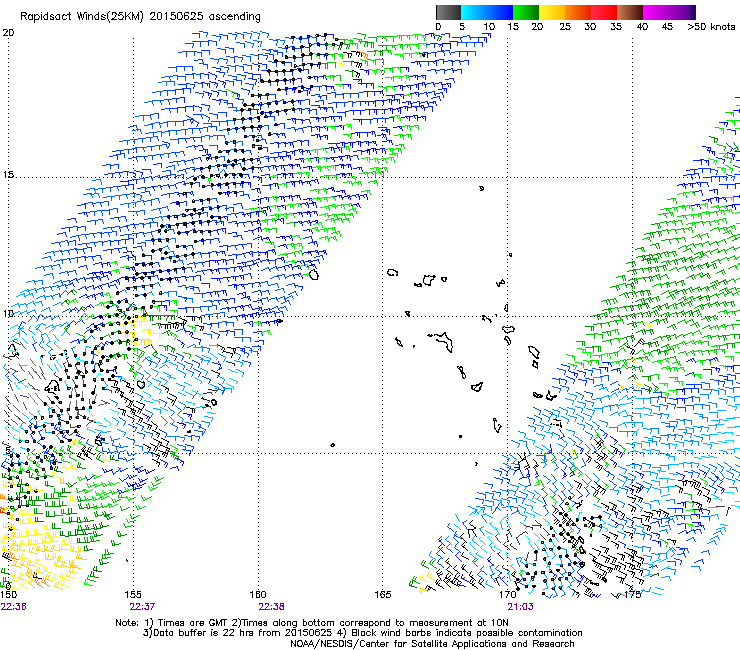This screenshot has height=650, width=740.
Task: Click the 'NOAA/NESDIS/Center for Satellite Applications and Research' credit
Action: click(432, 644)
